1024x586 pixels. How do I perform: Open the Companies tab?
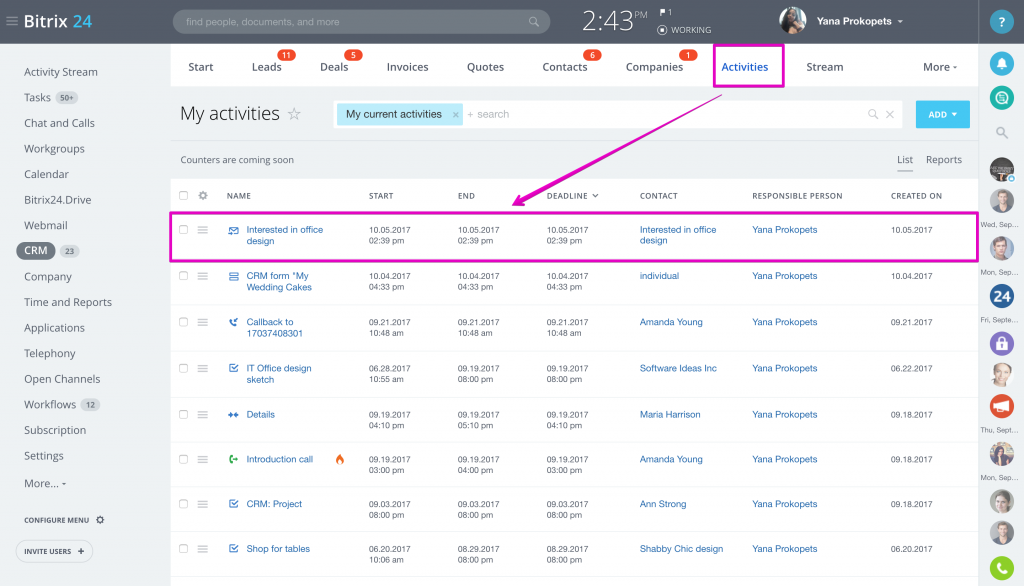coord(654,67)
